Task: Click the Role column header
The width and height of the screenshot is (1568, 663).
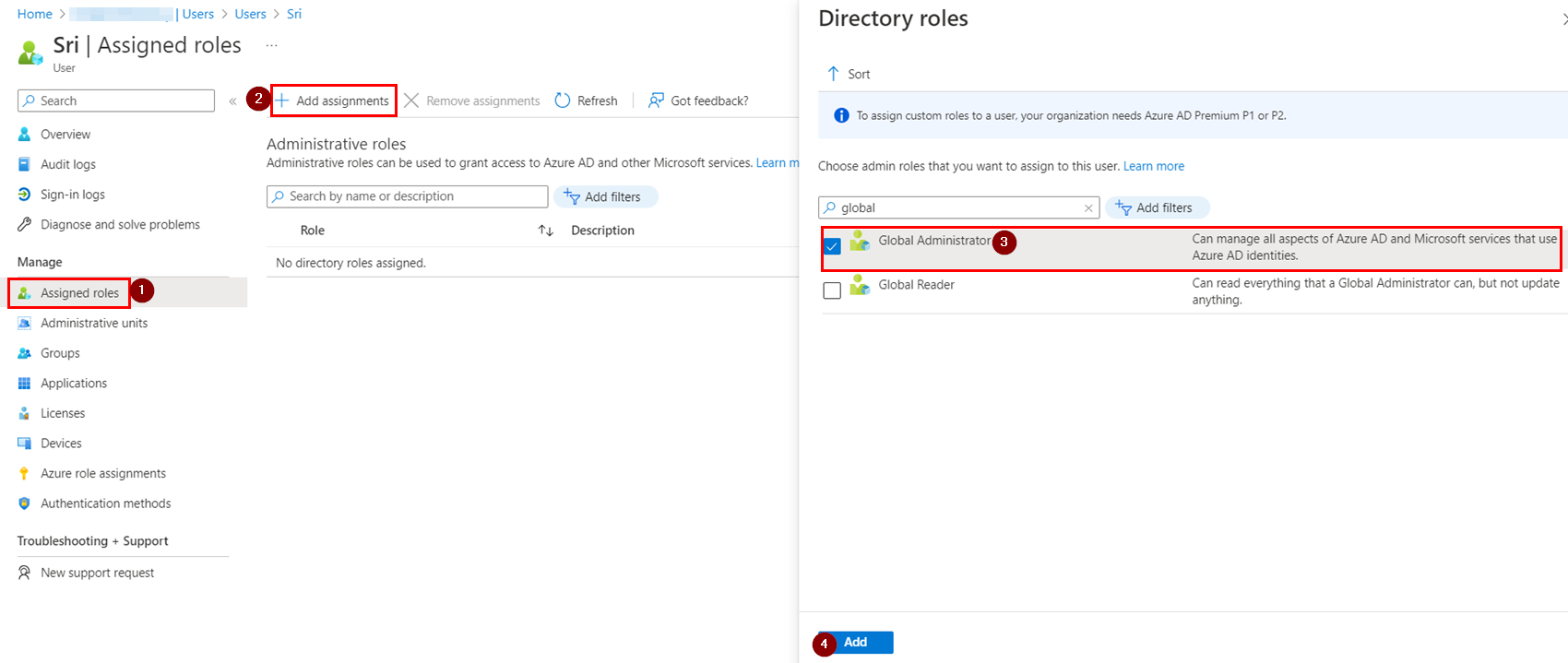Action: tap(313, 231)
